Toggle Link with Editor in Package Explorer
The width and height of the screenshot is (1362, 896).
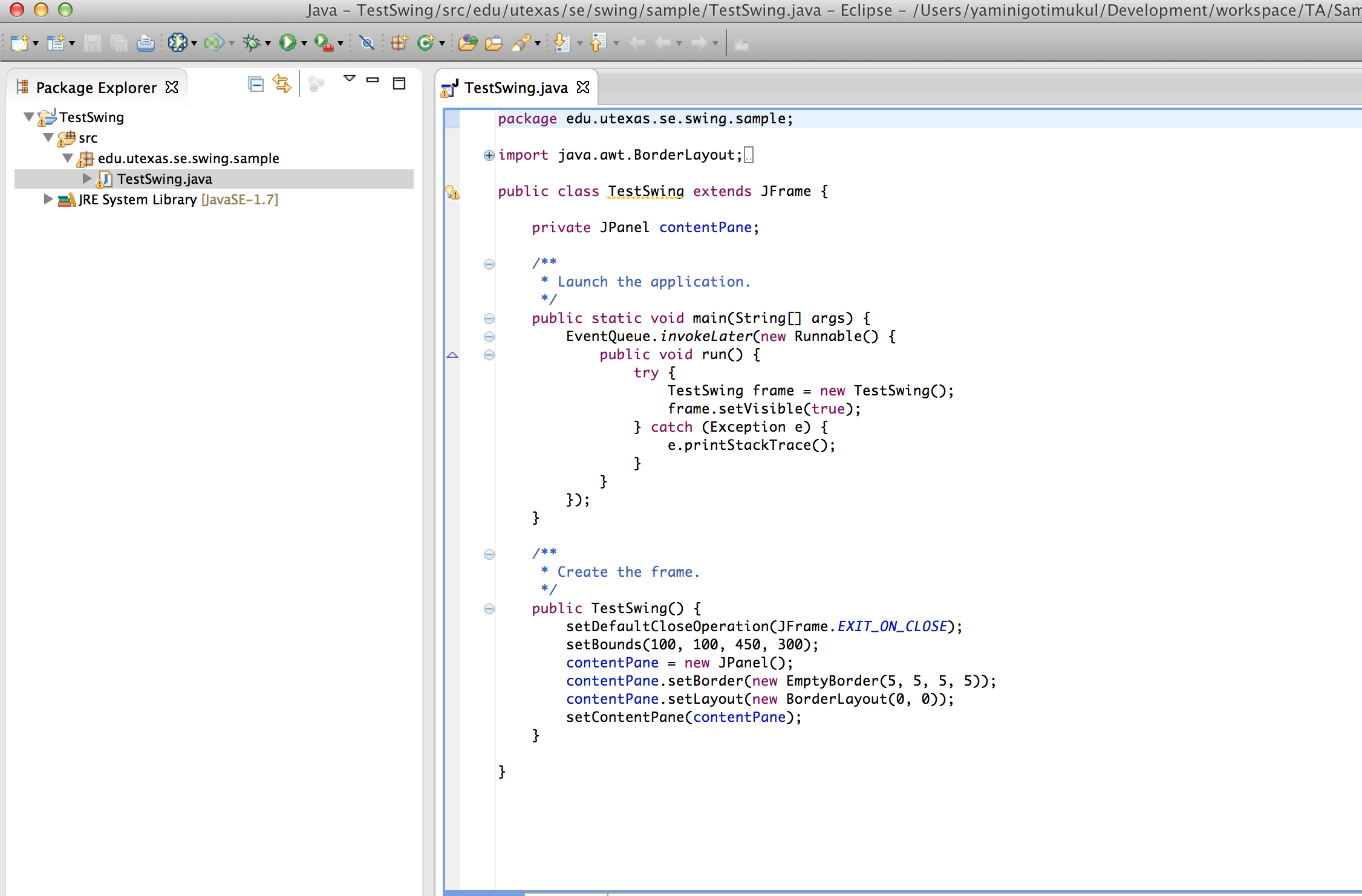pos(281,84)
